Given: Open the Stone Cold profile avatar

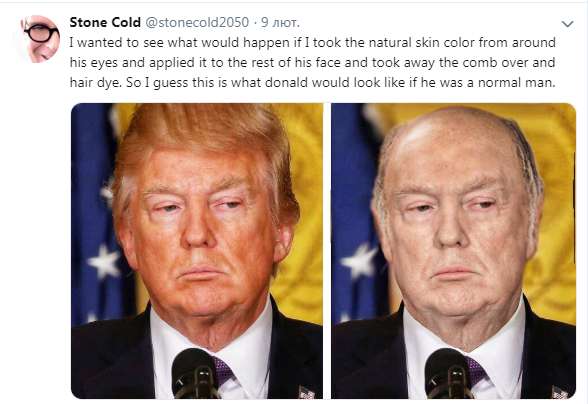Looking at the screenshot, I should coord(40,39).
